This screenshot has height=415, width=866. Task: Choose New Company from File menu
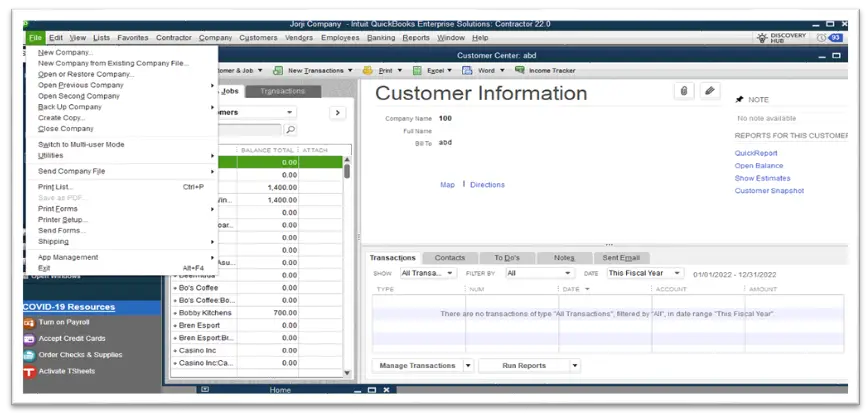coord(66,52)
